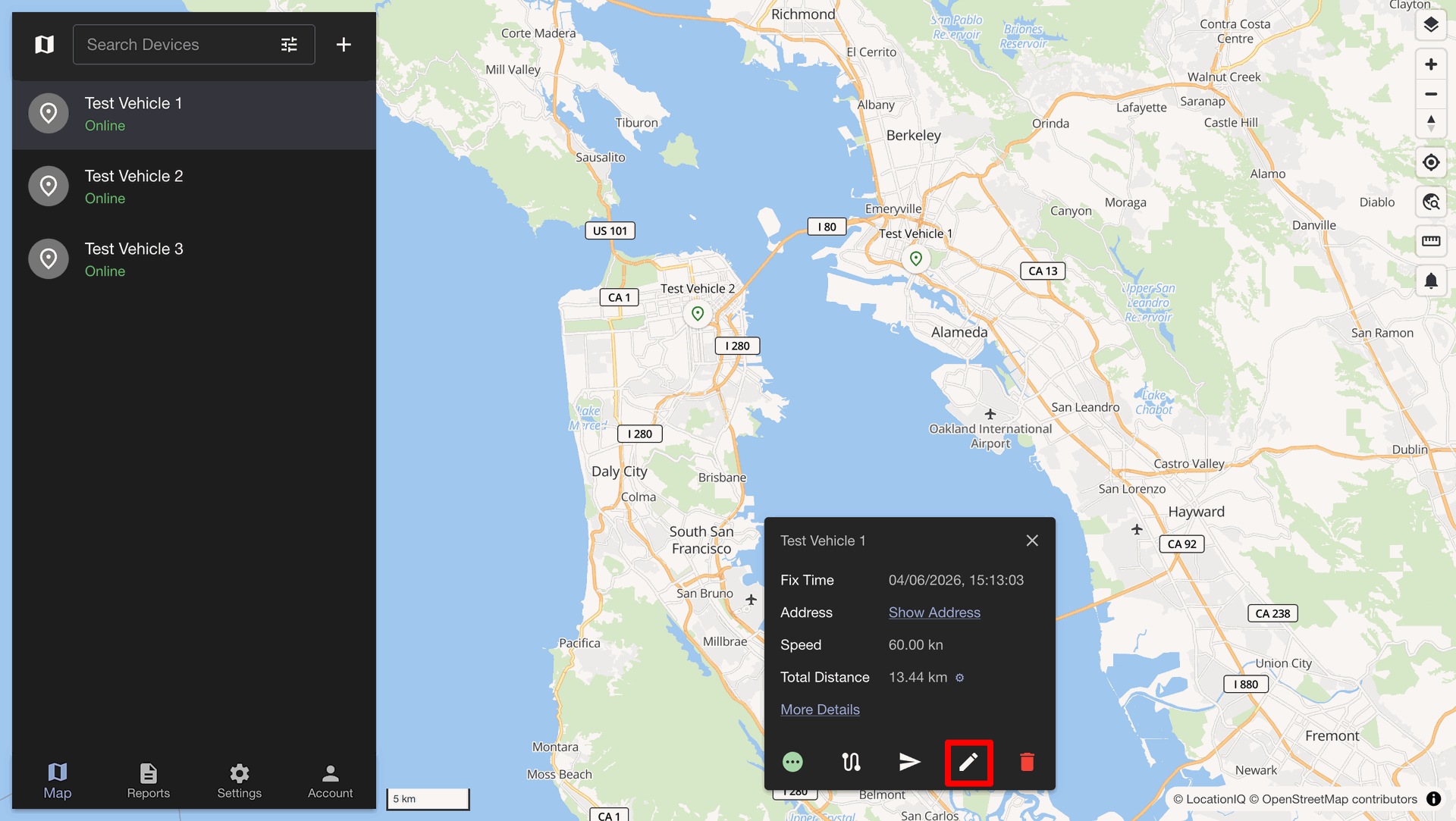Close the Test Vehicle 1 popup
Viewport: 1456px width, 821px height.
pos(1032,541)
